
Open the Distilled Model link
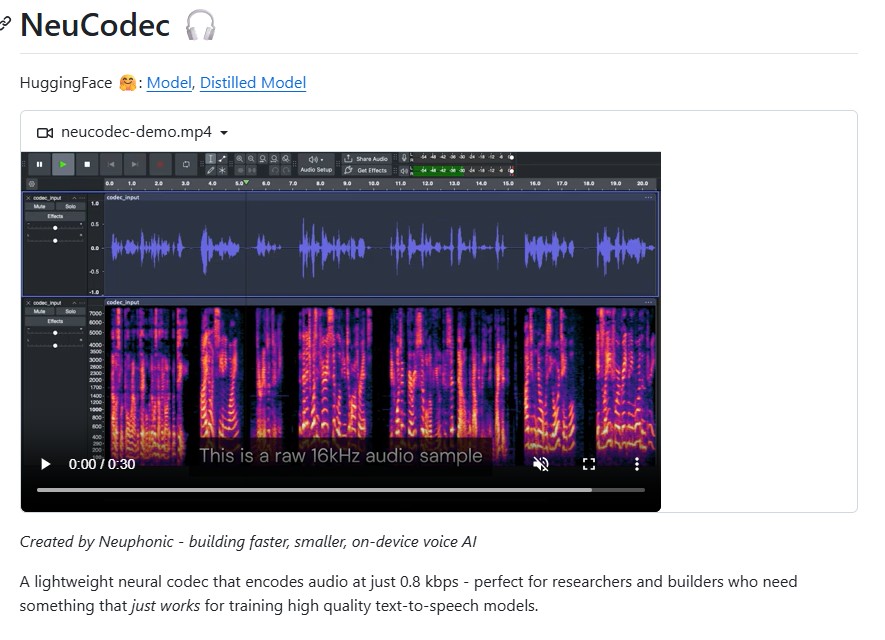click(x=253, y=83)
